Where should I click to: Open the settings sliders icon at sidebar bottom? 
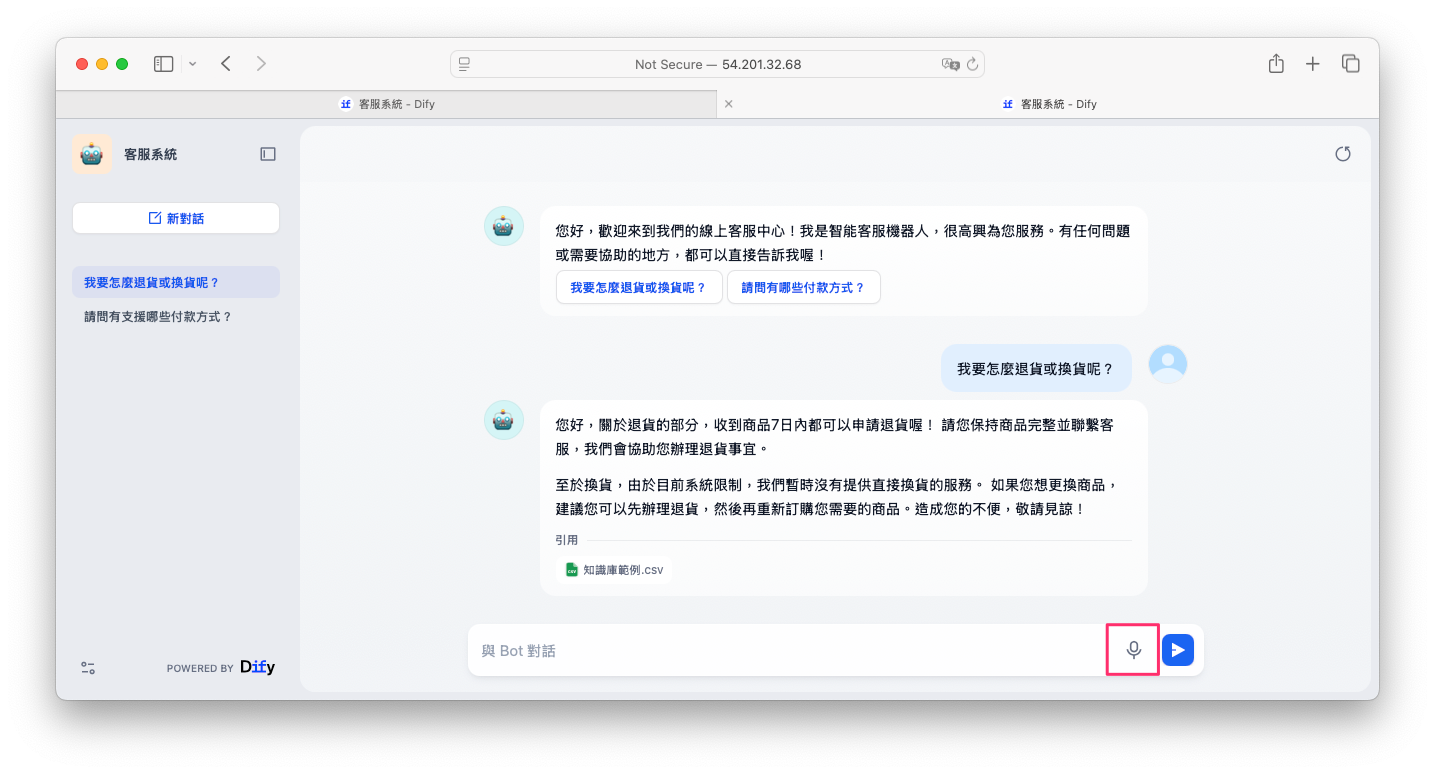[x=88, y=668]
